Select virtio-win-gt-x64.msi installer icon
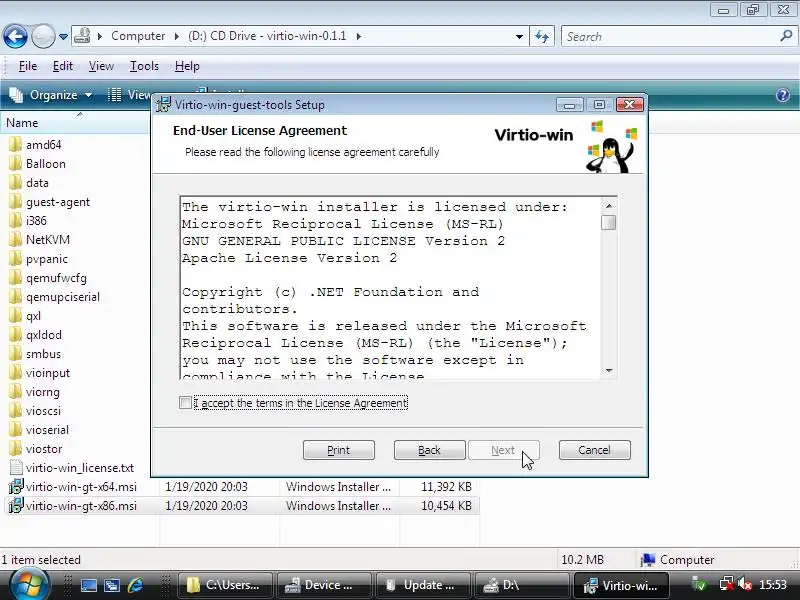 16,487
